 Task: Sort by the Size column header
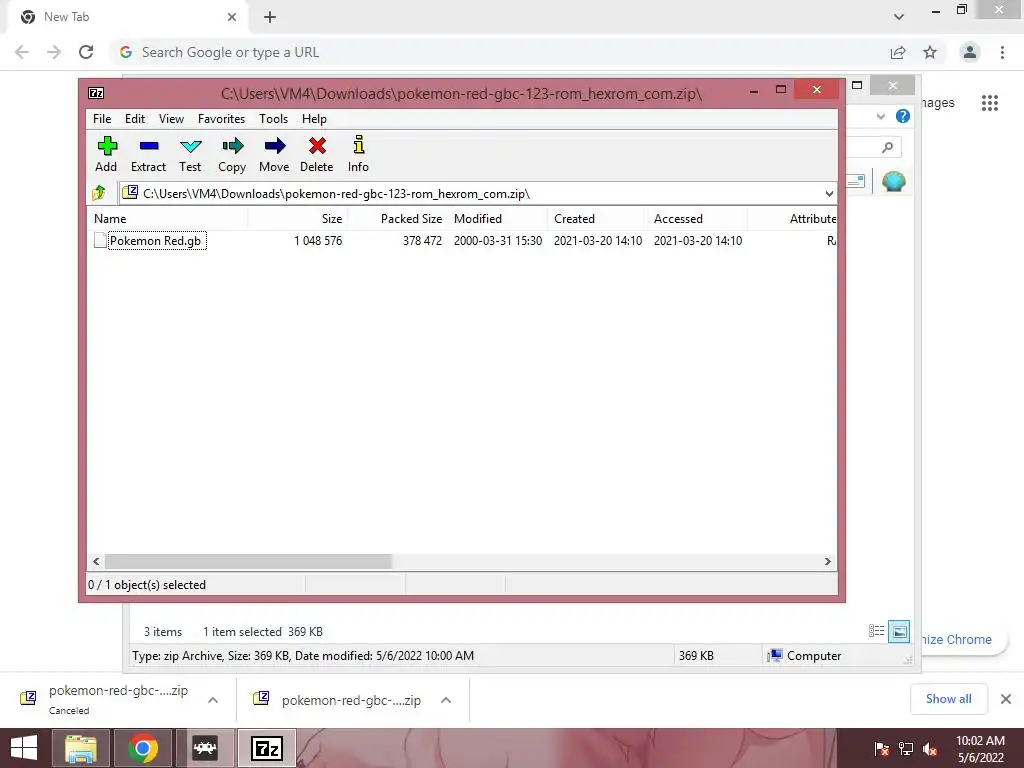pyautogui.click(x=298, y=219)
